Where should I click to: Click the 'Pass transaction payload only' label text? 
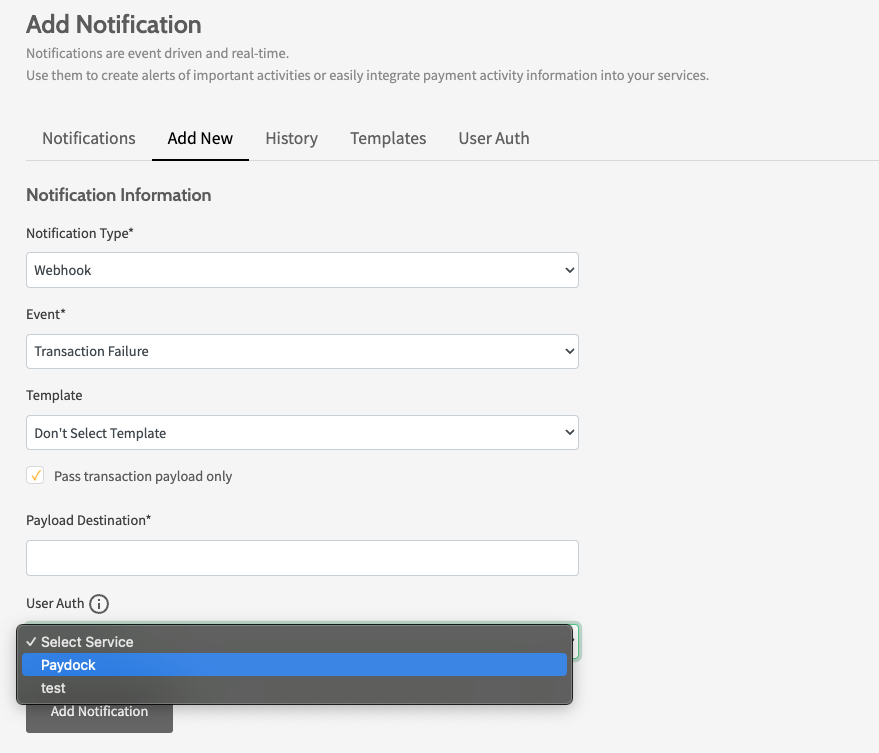[x=143, y=477]
